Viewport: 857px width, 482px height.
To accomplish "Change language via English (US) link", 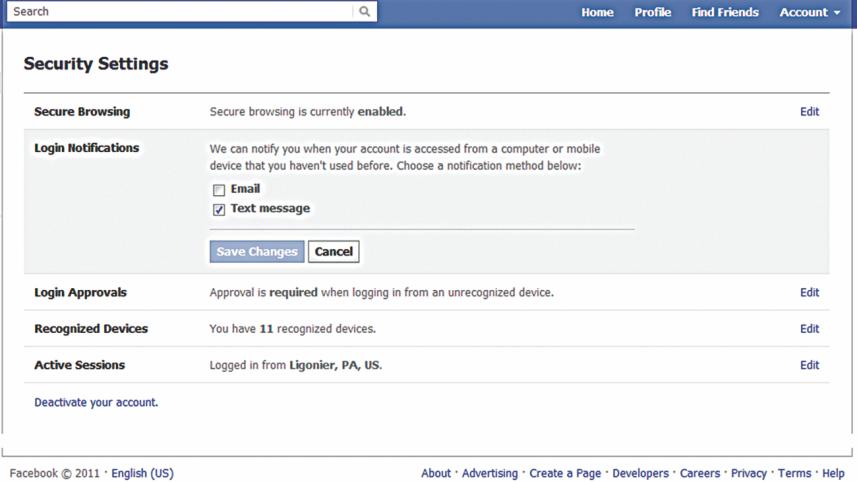I will [x=142, y=473].
